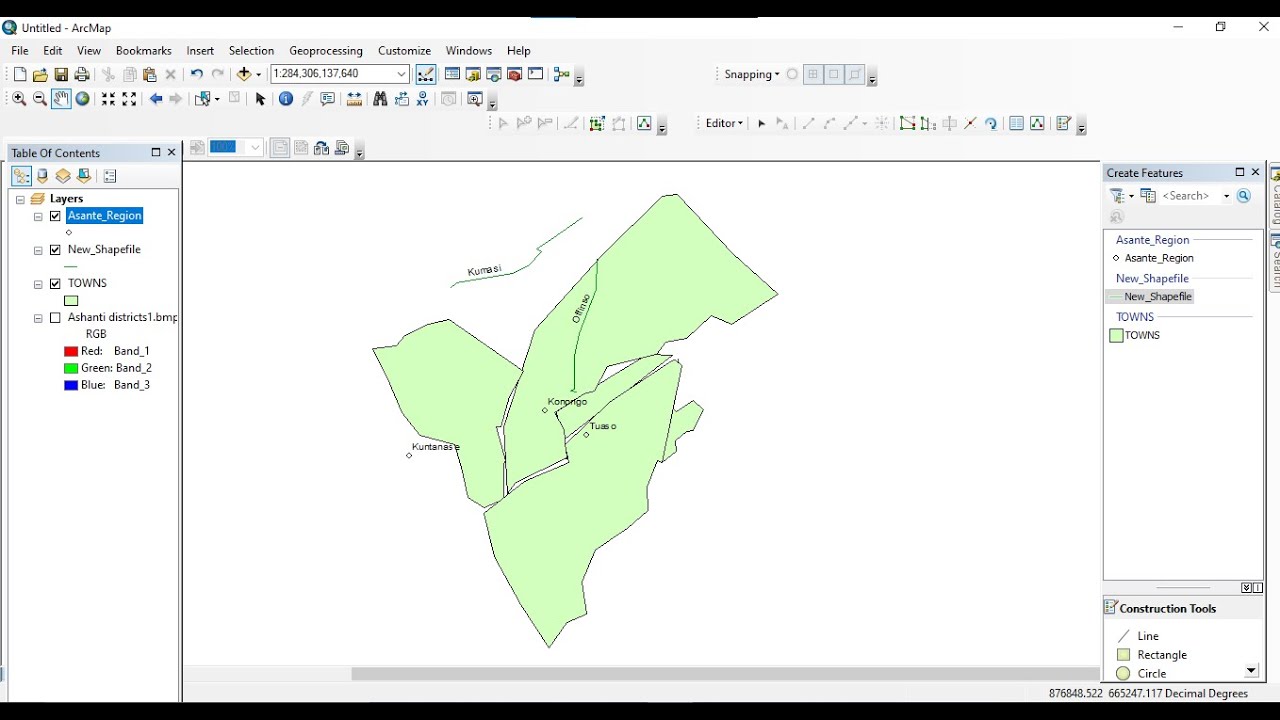Screen dimensions: 1280x720
Task: Open Geoprocessing menu
Action: pos(326,50)
